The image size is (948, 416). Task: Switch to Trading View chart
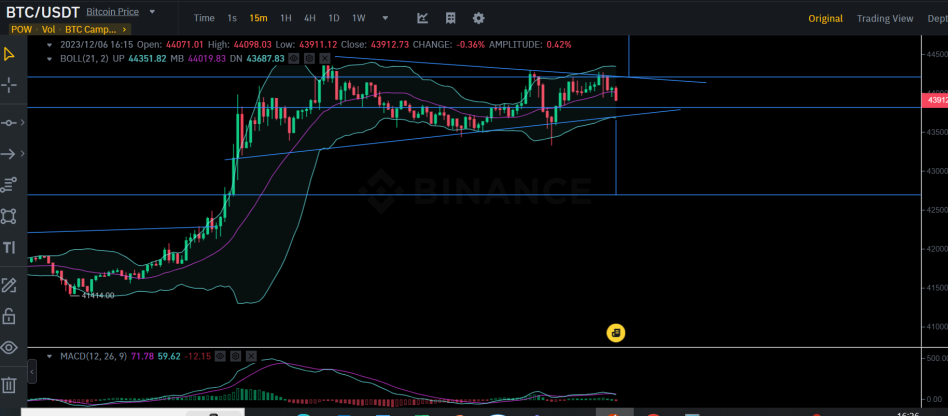[885, 19]
